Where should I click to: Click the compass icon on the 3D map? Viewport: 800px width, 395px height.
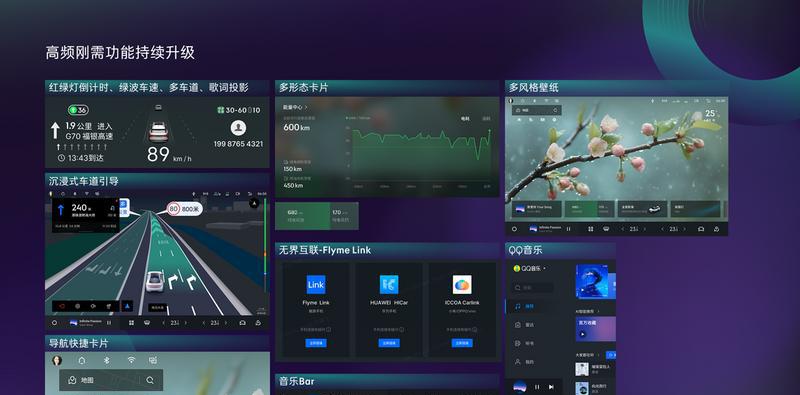pyautogui.click(x=254, y=203)
